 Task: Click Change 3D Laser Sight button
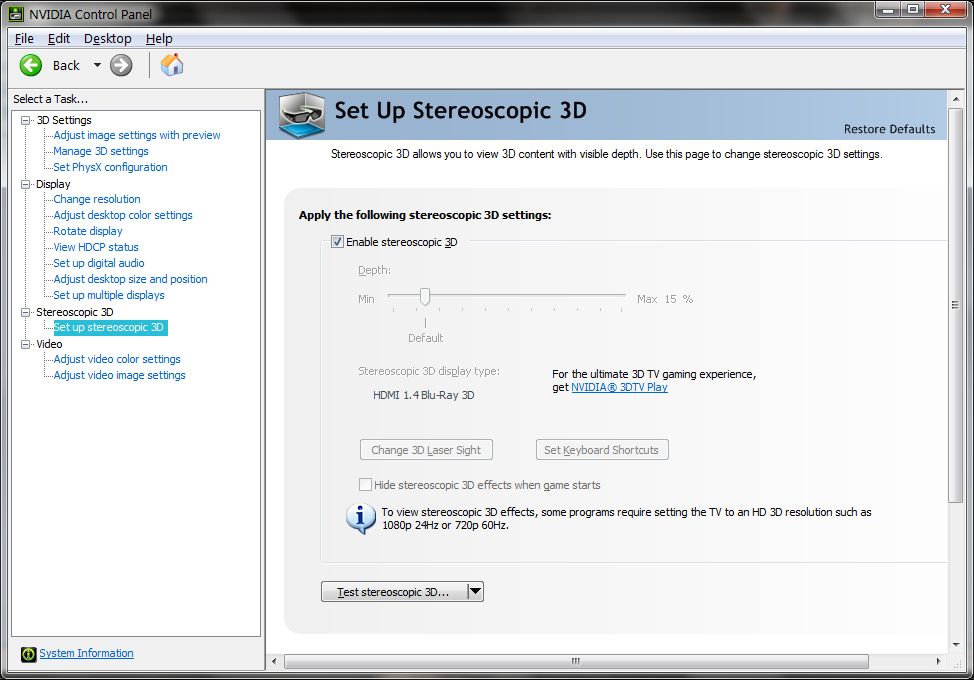tap(426, 450)
